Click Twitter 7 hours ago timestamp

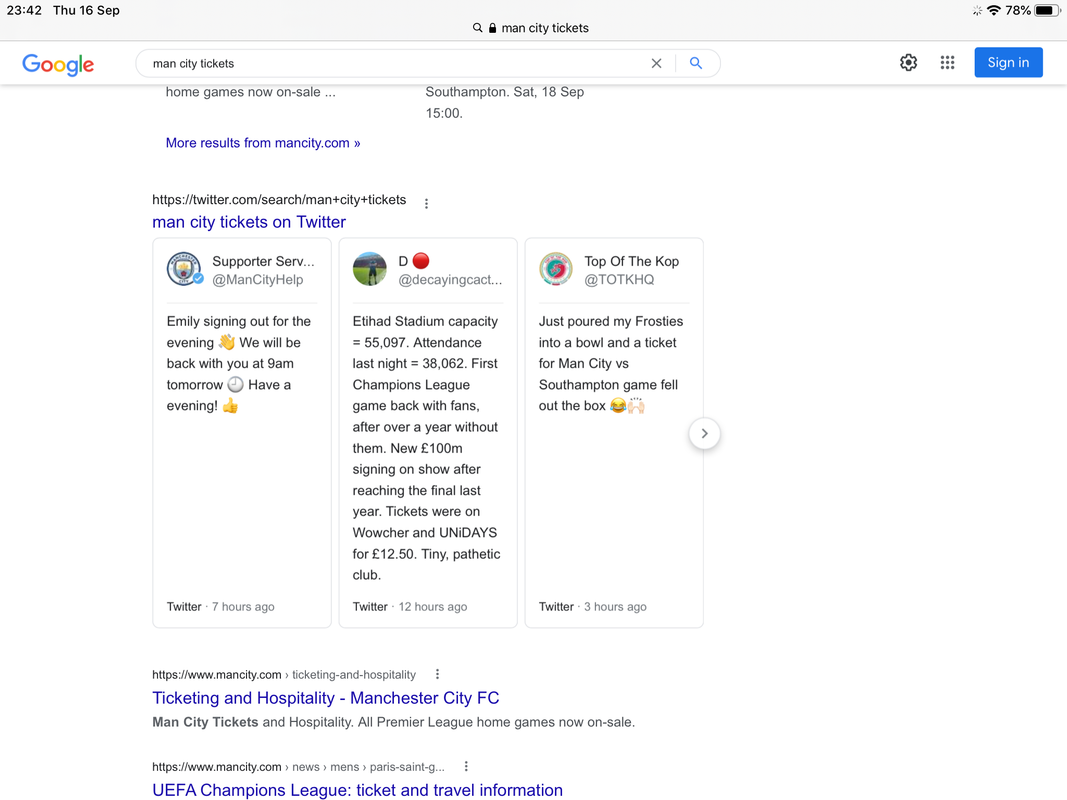220,607
